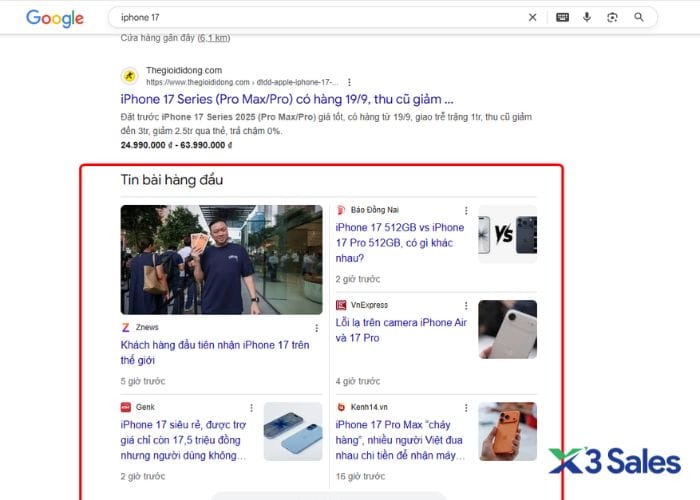This screenshot has height=500, width=700.
Task: Open Znews photo of first iPhone buyer
Action: pyautogui.click(x=221, y=260)
